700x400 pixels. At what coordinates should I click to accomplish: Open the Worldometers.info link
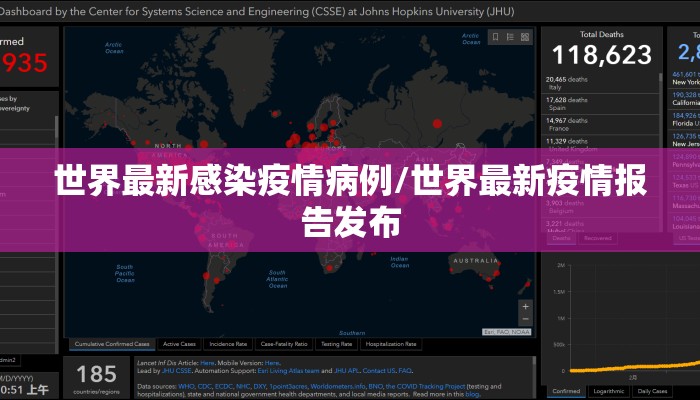(338, 387)
